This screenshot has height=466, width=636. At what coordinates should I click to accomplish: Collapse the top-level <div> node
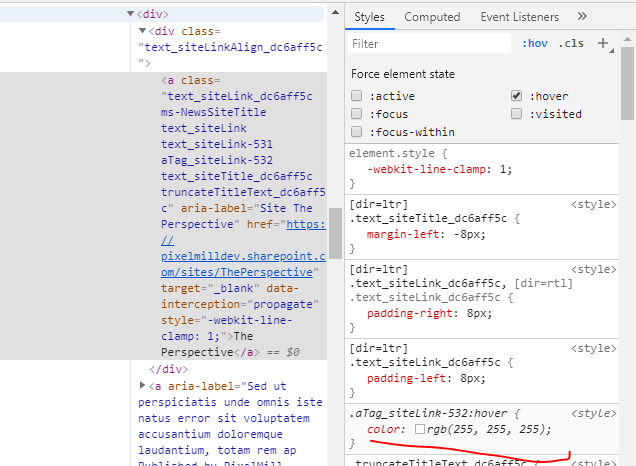[130, 14]
